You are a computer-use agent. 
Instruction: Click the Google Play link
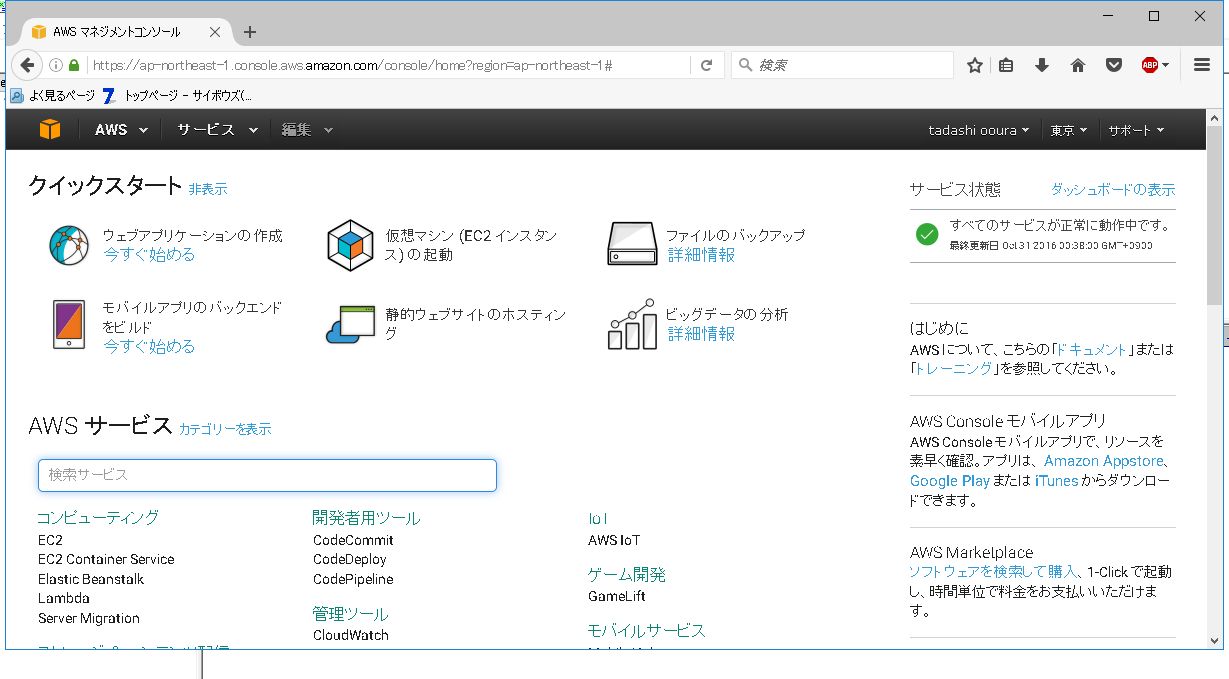coord(950,480)
